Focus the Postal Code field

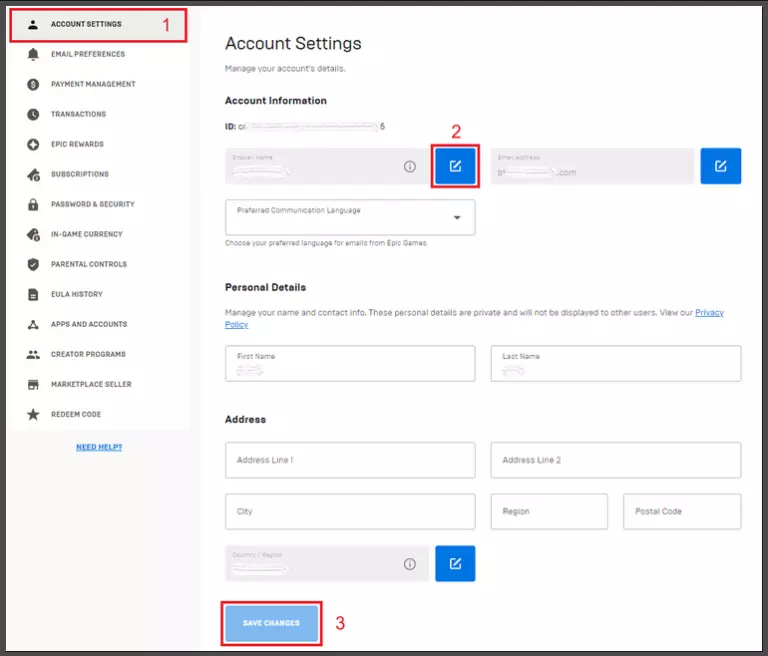tap(682, 511)
